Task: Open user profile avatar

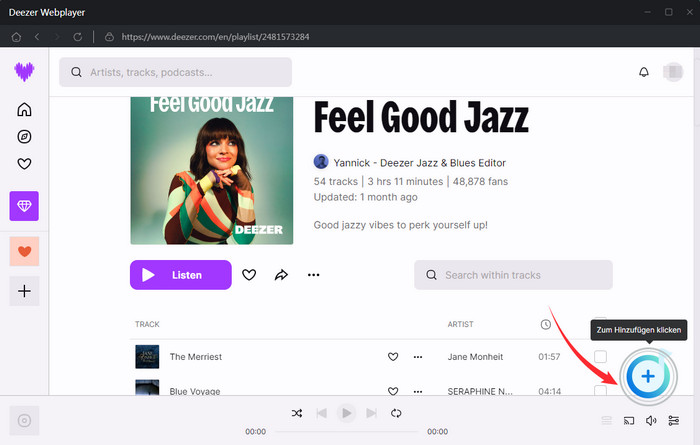Action: point(673,72)
